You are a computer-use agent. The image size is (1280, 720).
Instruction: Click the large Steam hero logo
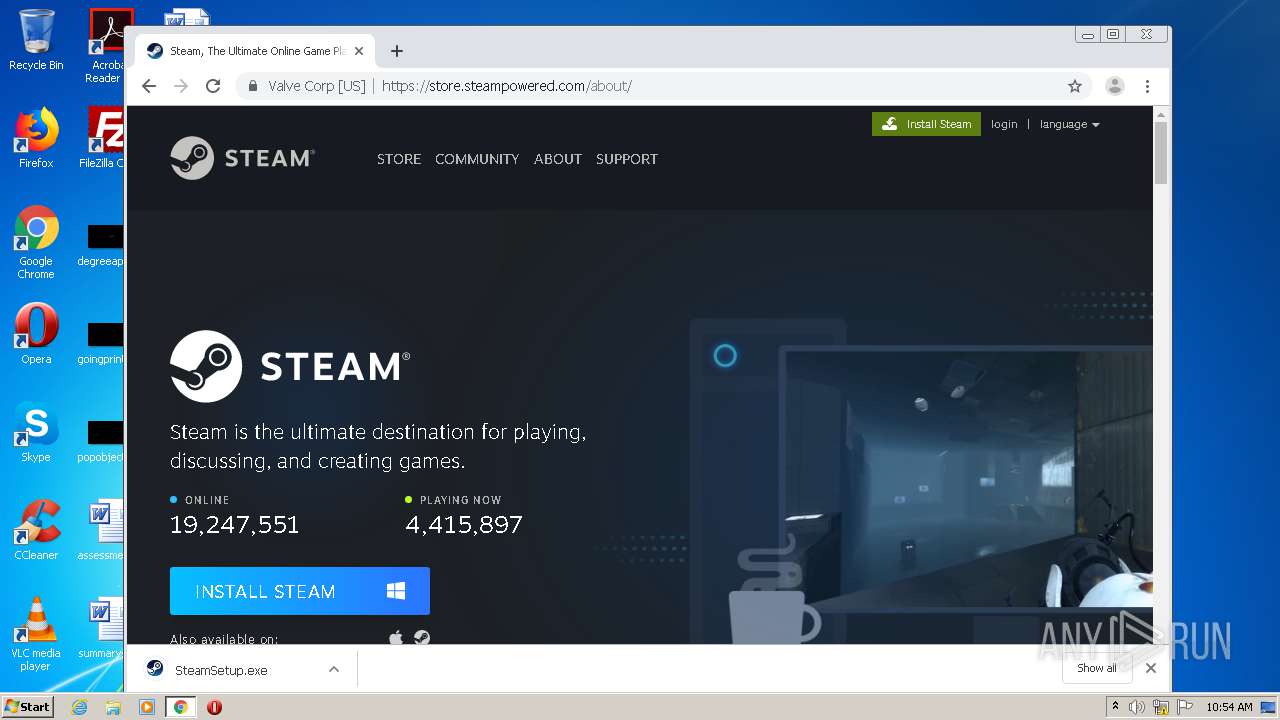tap(290, 366)
